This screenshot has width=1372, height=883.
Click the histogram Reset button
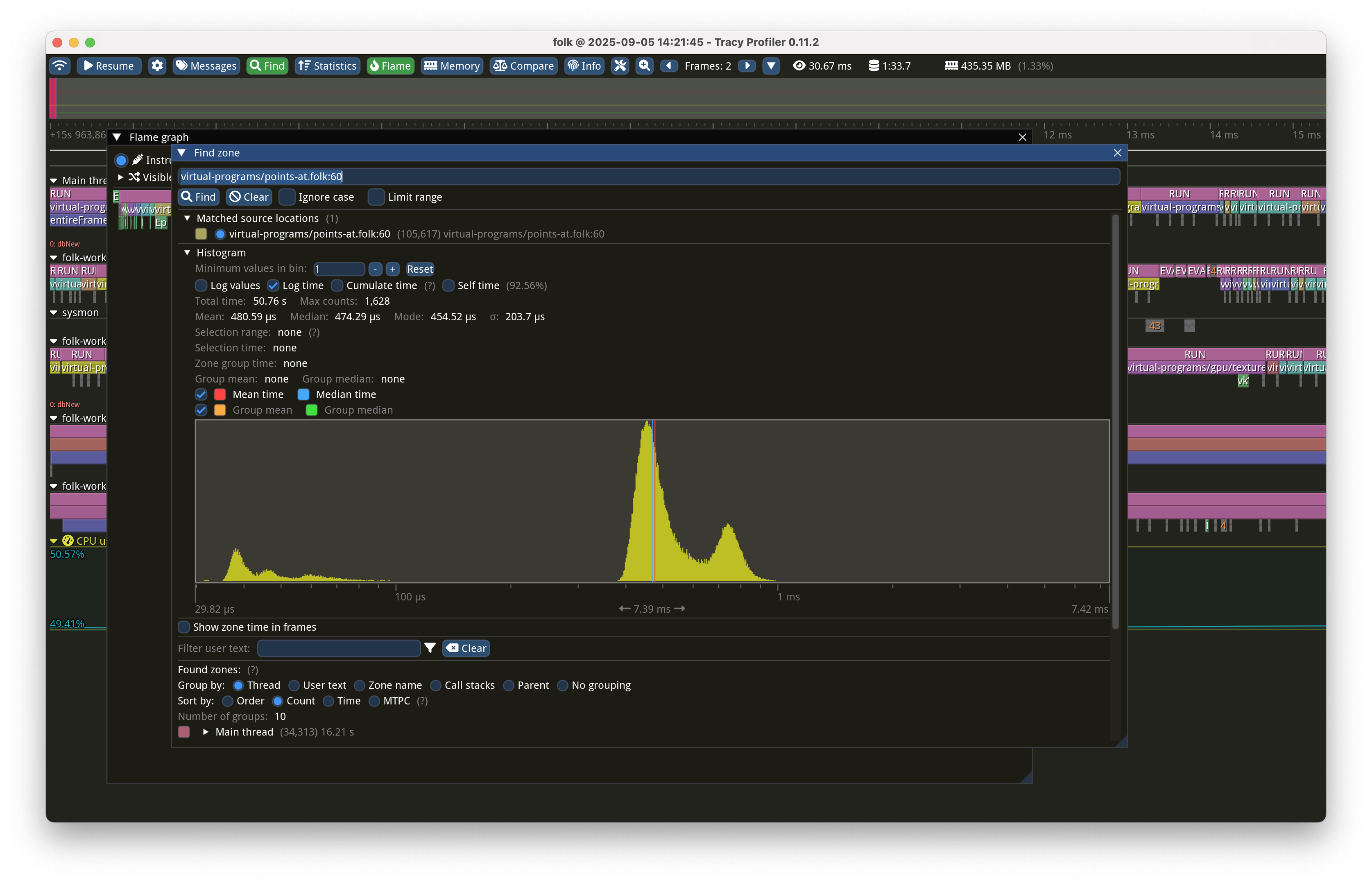[x=420, y=269]
